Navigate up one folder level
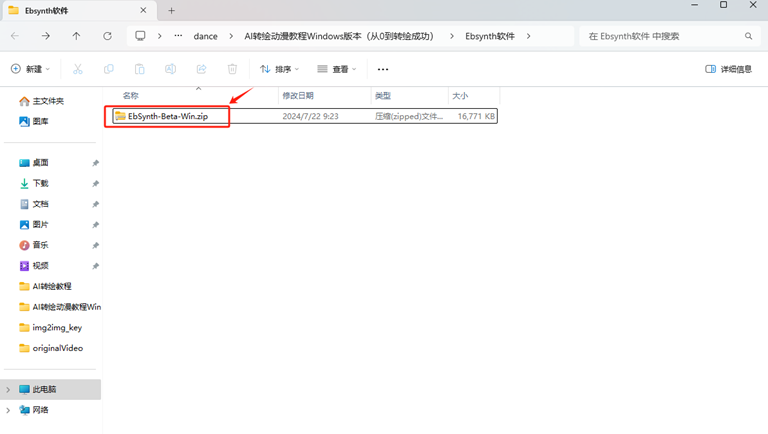Screen dimensions: 768x434 click(x=76, y=36)
